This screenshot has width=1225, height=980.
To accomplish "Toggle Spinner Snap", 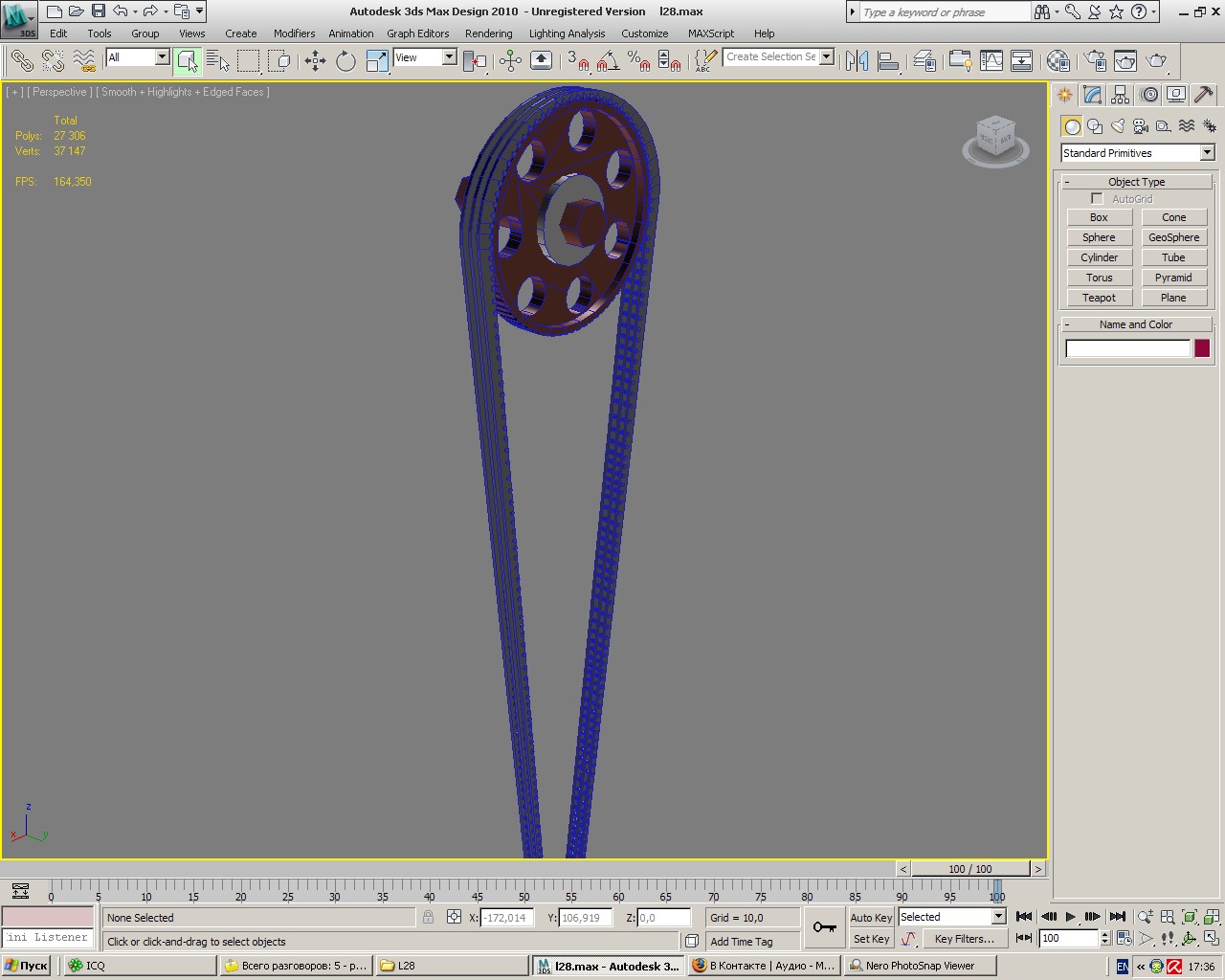I will click(x=670, y=61).
